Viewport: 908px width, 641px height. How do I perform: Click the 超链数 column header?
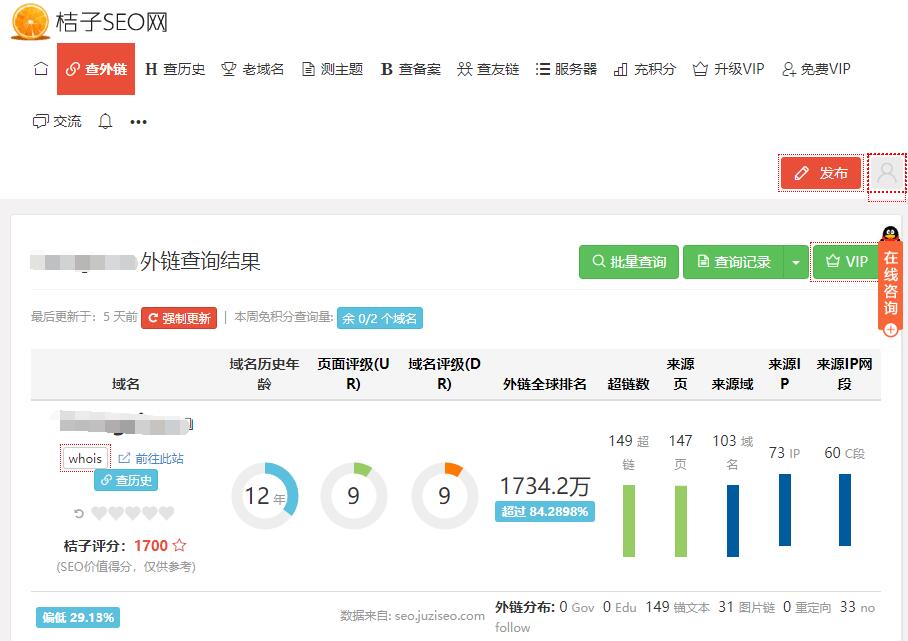[628, 384]
